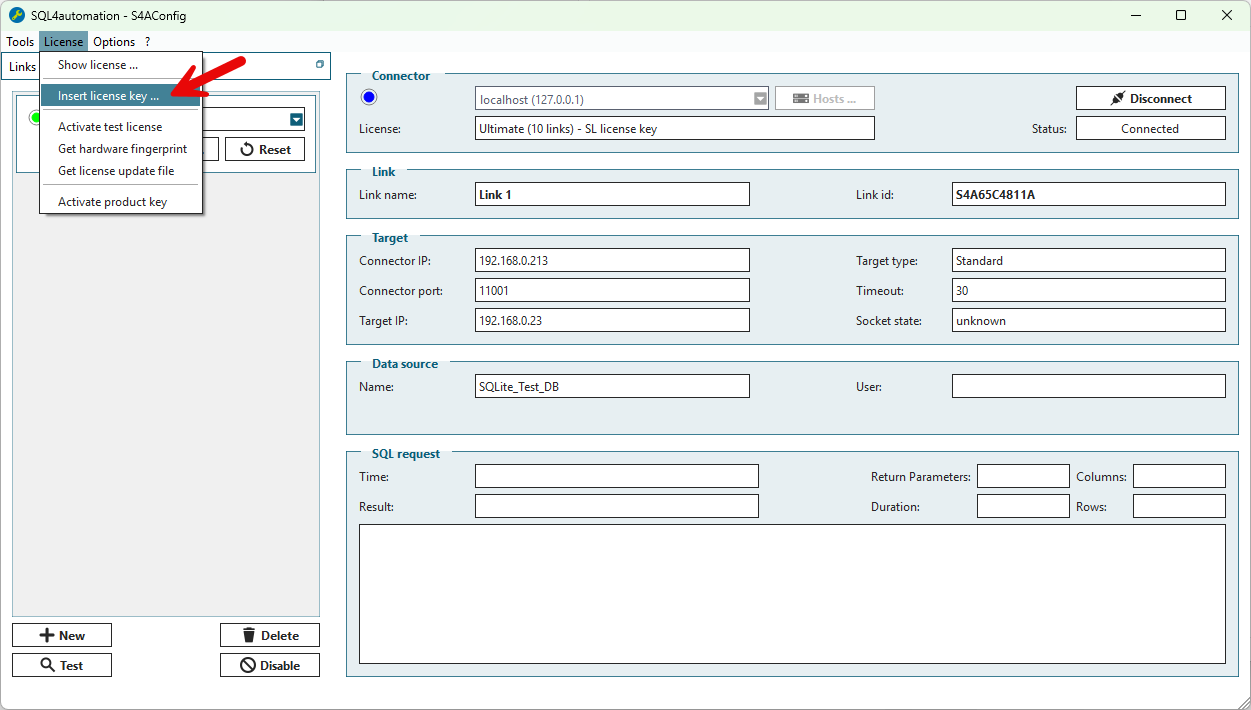Click the SQL request Time field

[617, 476]
